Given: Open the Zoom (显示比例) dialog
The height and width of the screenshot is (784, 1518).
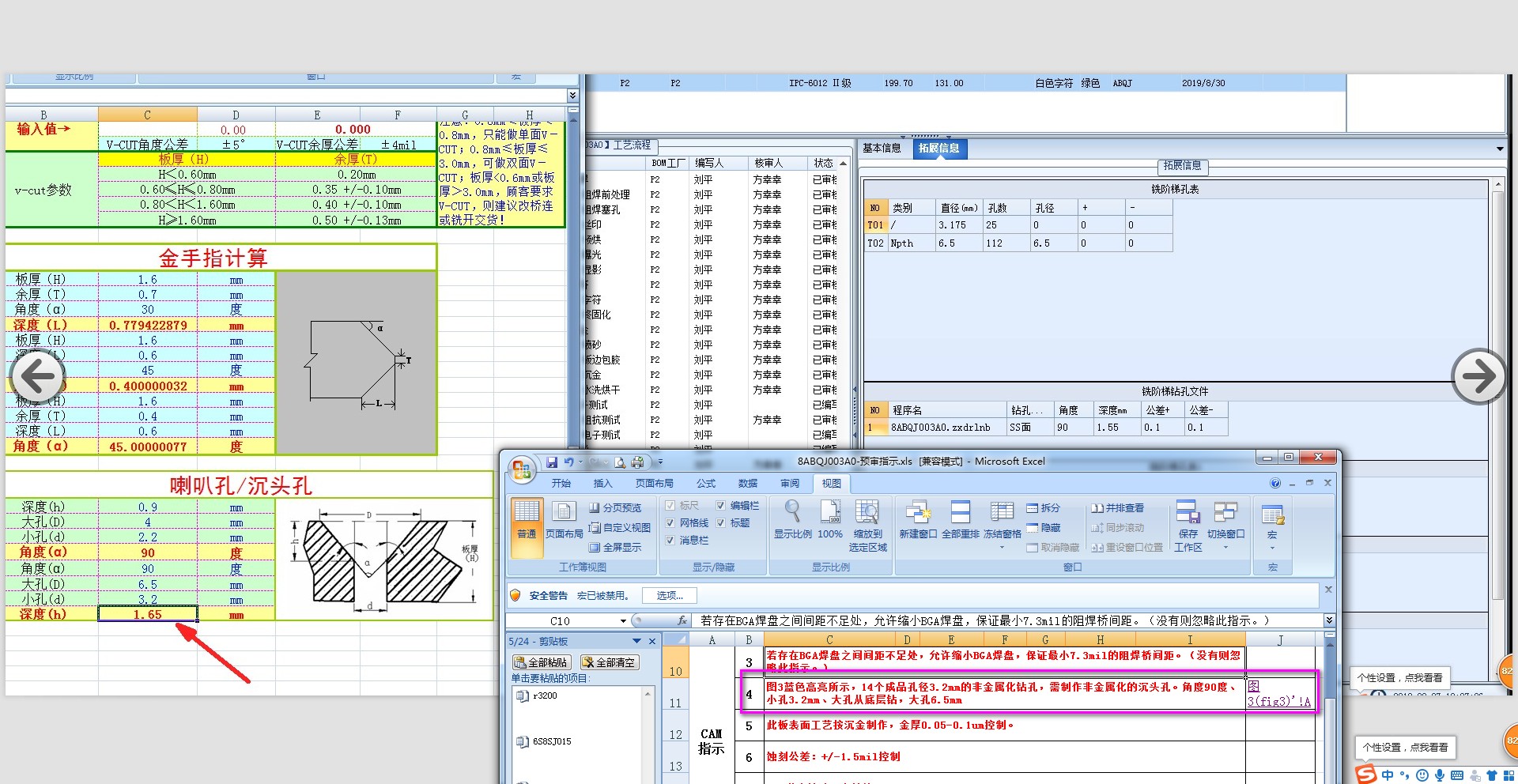Looking at the screenshot, I should tap(793, 519).
